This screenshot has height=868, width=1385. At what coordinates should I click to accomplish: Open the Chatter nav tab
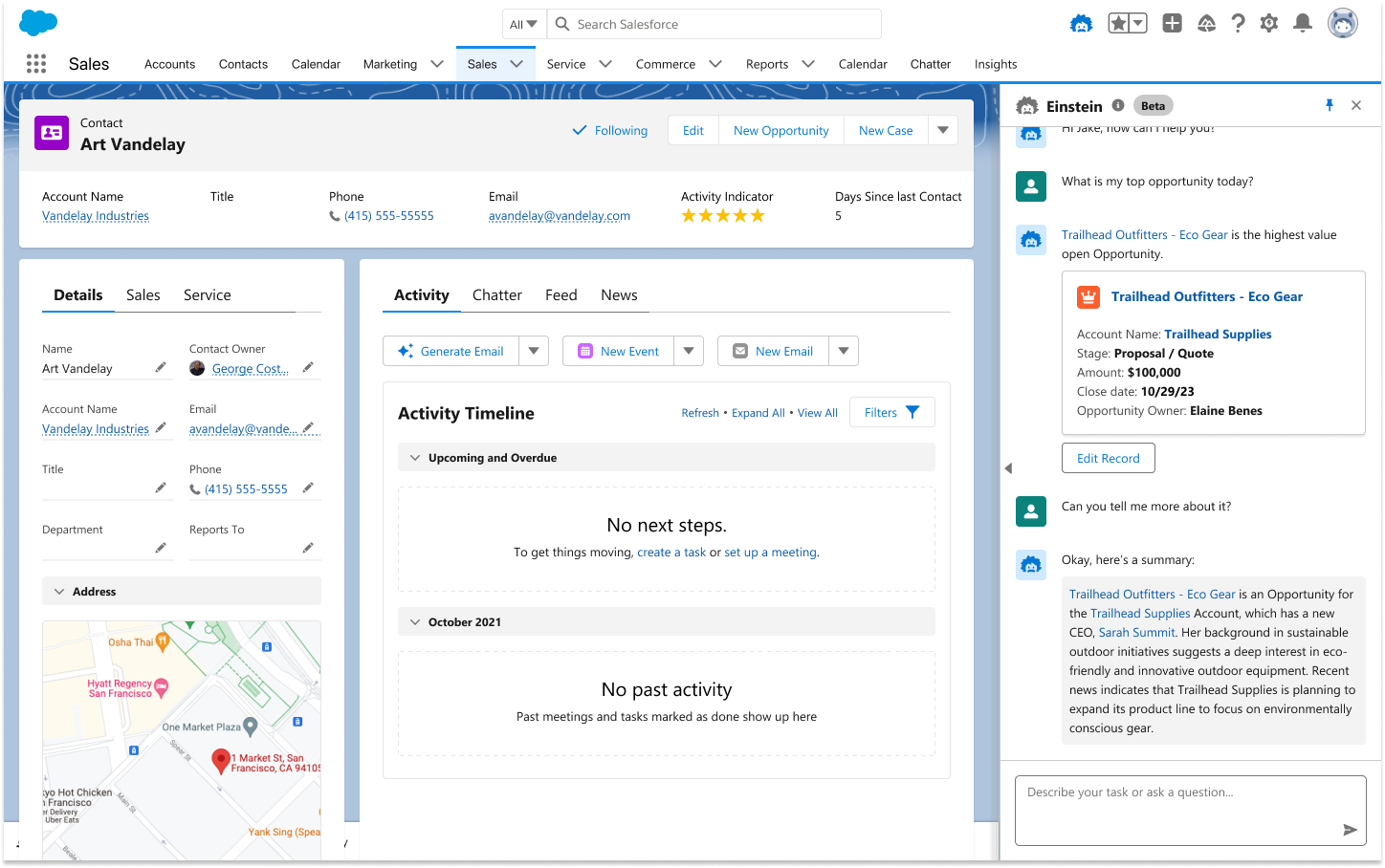tap(931, 64)
